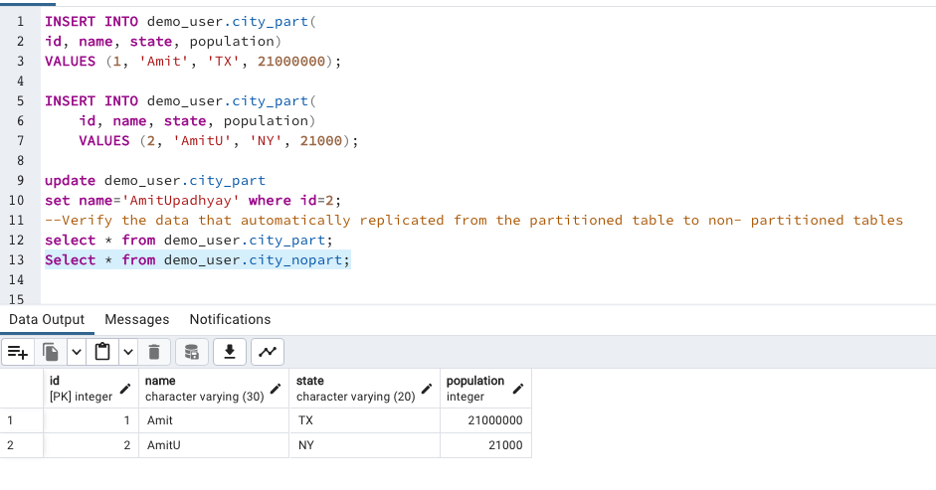Switch to the Messages tab

point(137,319)
